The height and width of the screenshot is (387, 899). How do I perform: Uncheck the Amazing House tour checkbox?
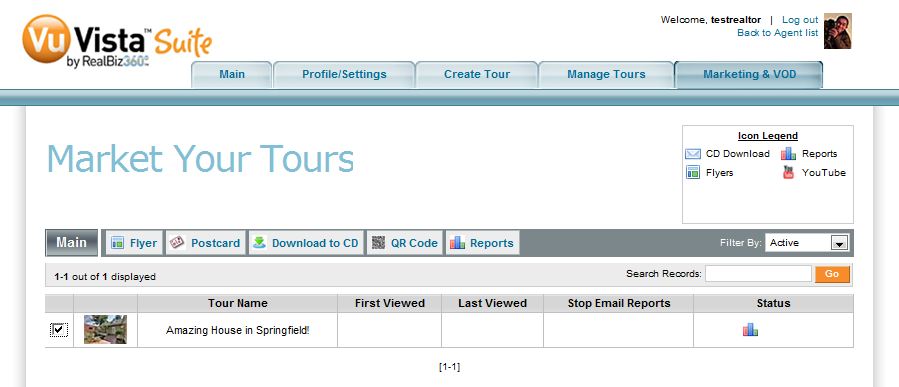(59, 330)
